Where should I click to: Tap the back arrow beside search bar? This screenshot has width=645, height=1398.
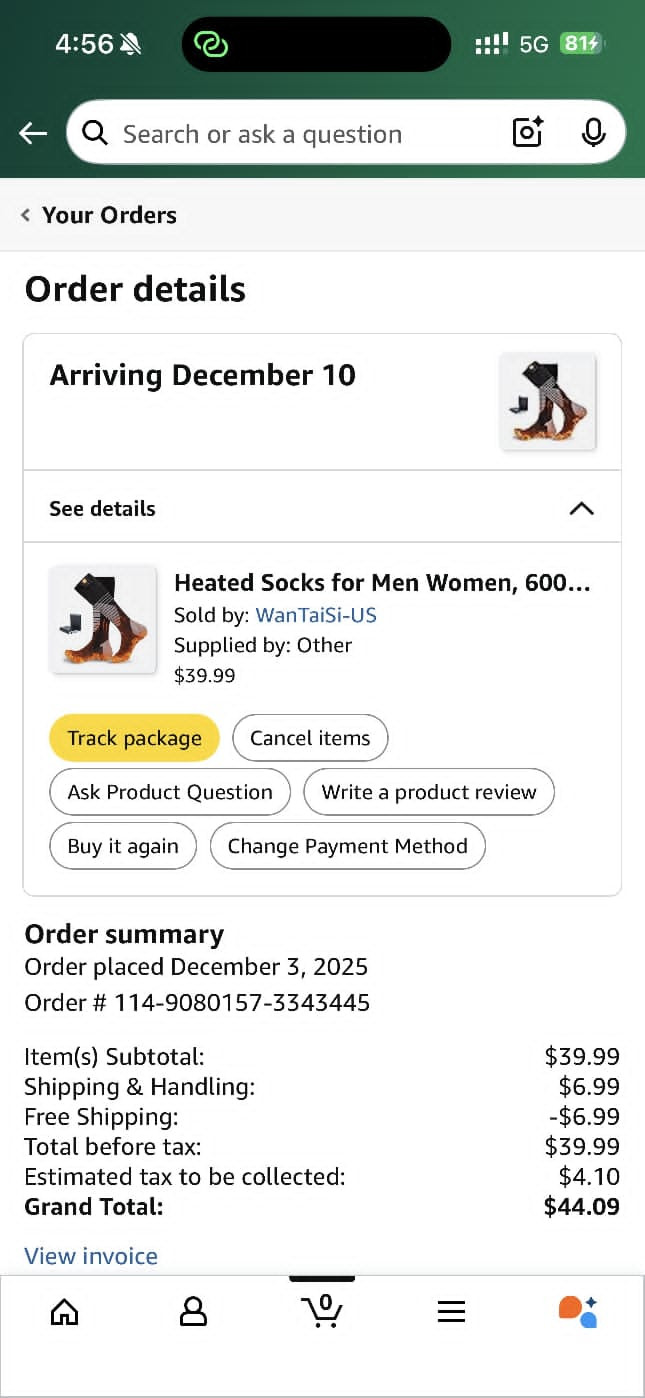tap(33, 133)
